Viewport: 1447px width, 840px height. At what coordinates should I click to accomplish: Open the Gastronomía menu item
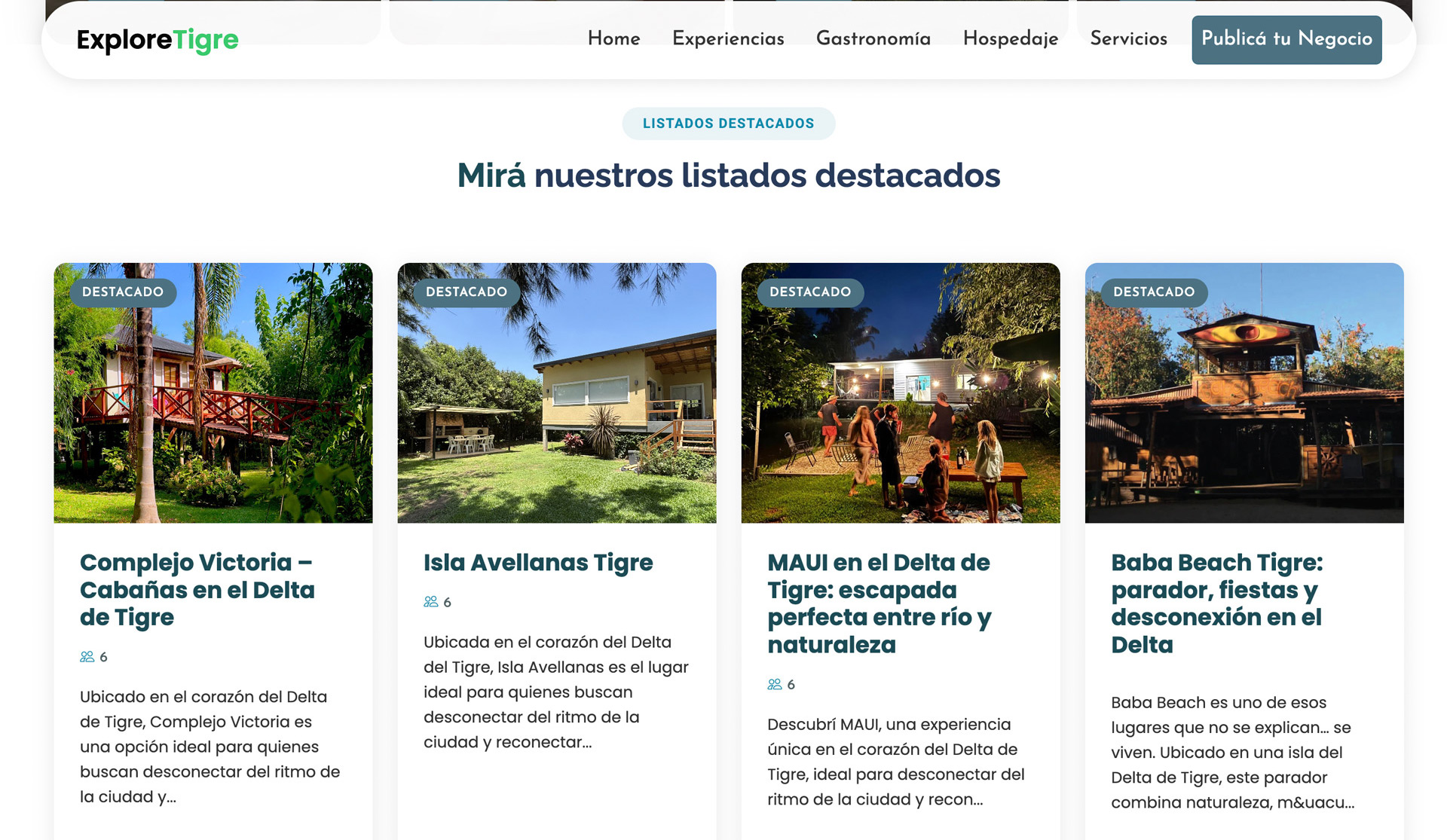pyautogui.click(x=873, y=38)
